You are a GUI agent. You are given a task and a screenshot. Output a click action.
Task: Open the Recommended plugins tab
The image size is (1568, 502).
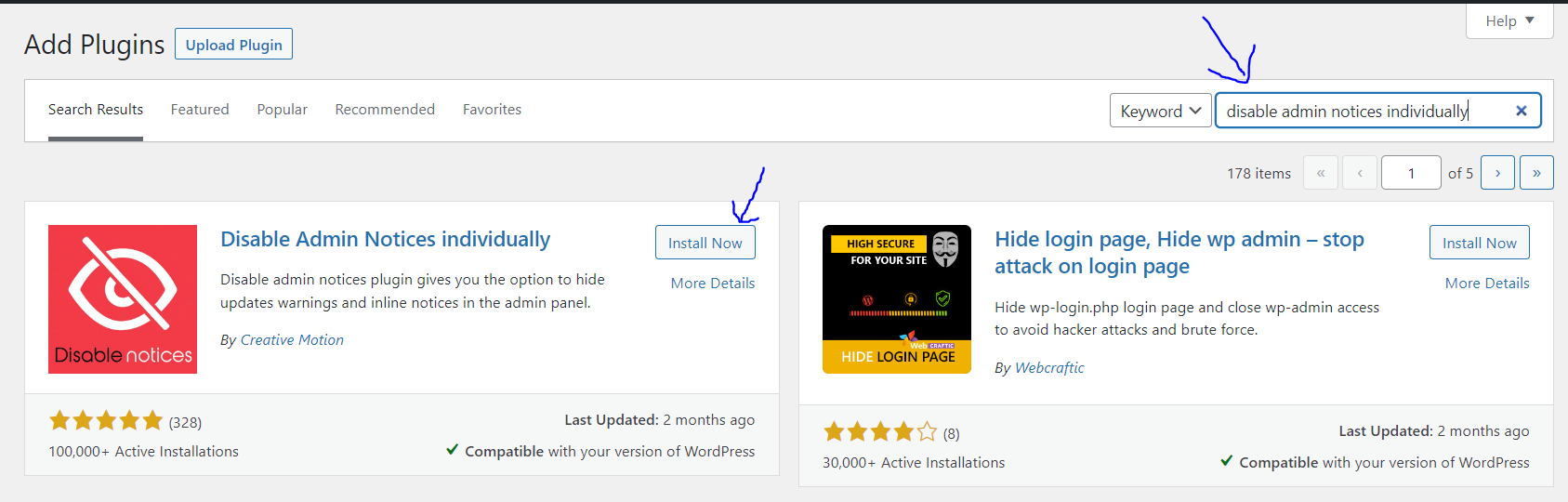click(x=385, y=110)
